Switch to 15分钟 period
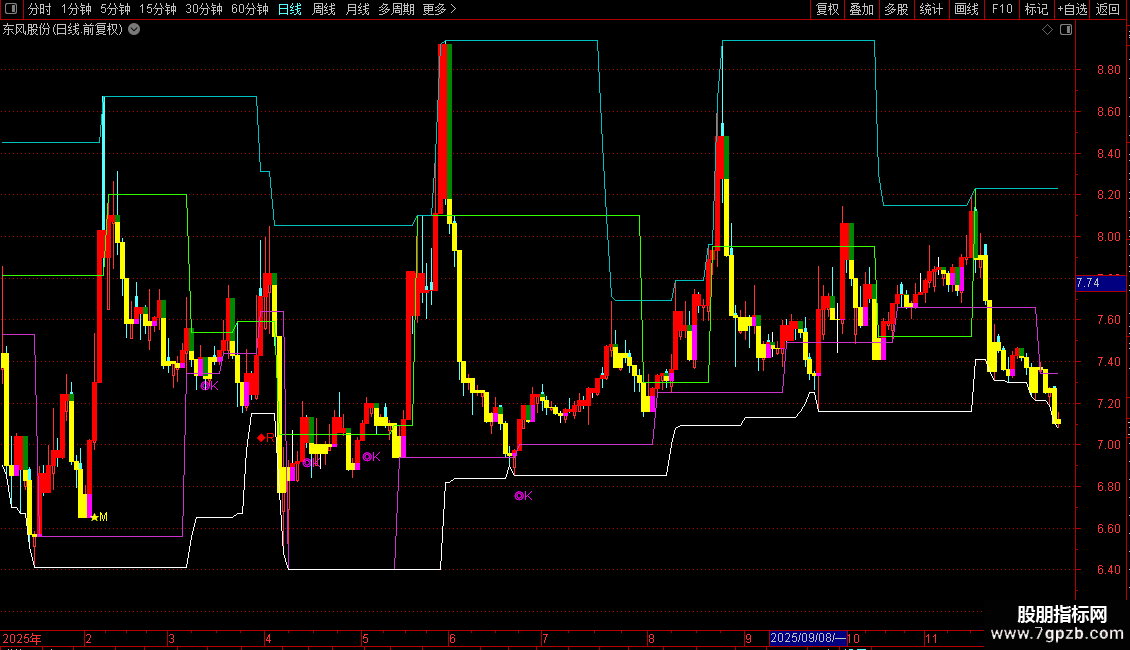Viewport: 1130px width, 650px height. point(157,9)
